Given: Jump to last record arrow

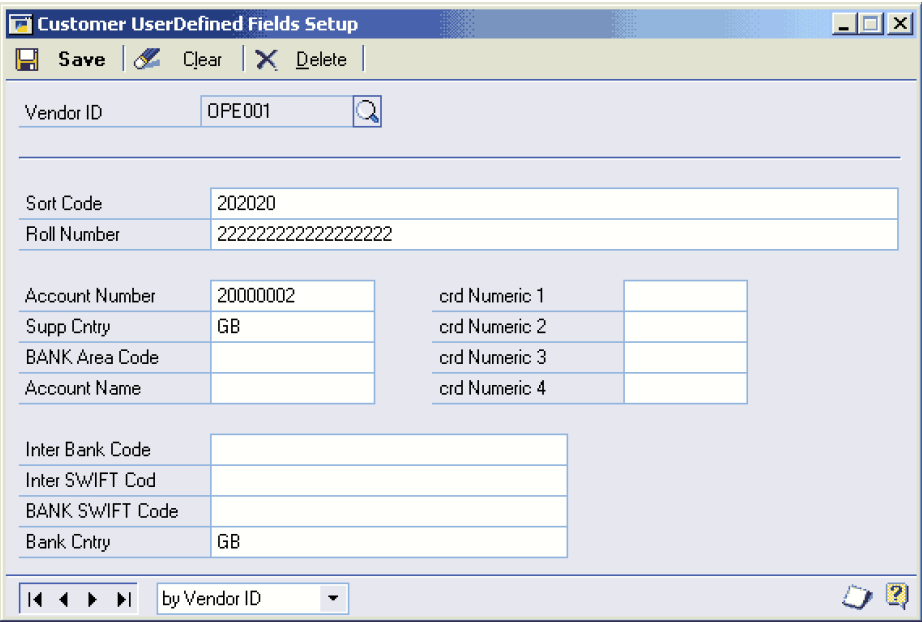Looking at the screenshot, I should pyautogui.click(x=123, y=599).
